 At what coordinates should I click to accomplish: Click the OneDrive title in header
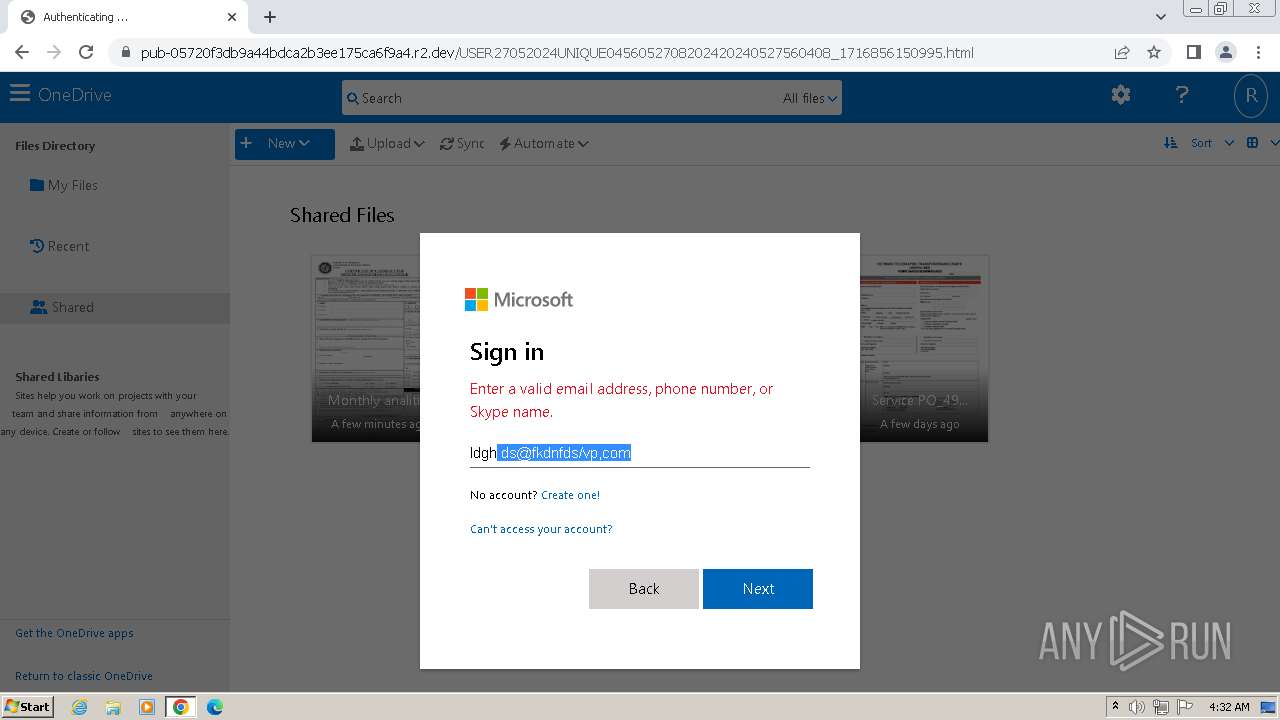pyautogui.click(x=74, y=95)
